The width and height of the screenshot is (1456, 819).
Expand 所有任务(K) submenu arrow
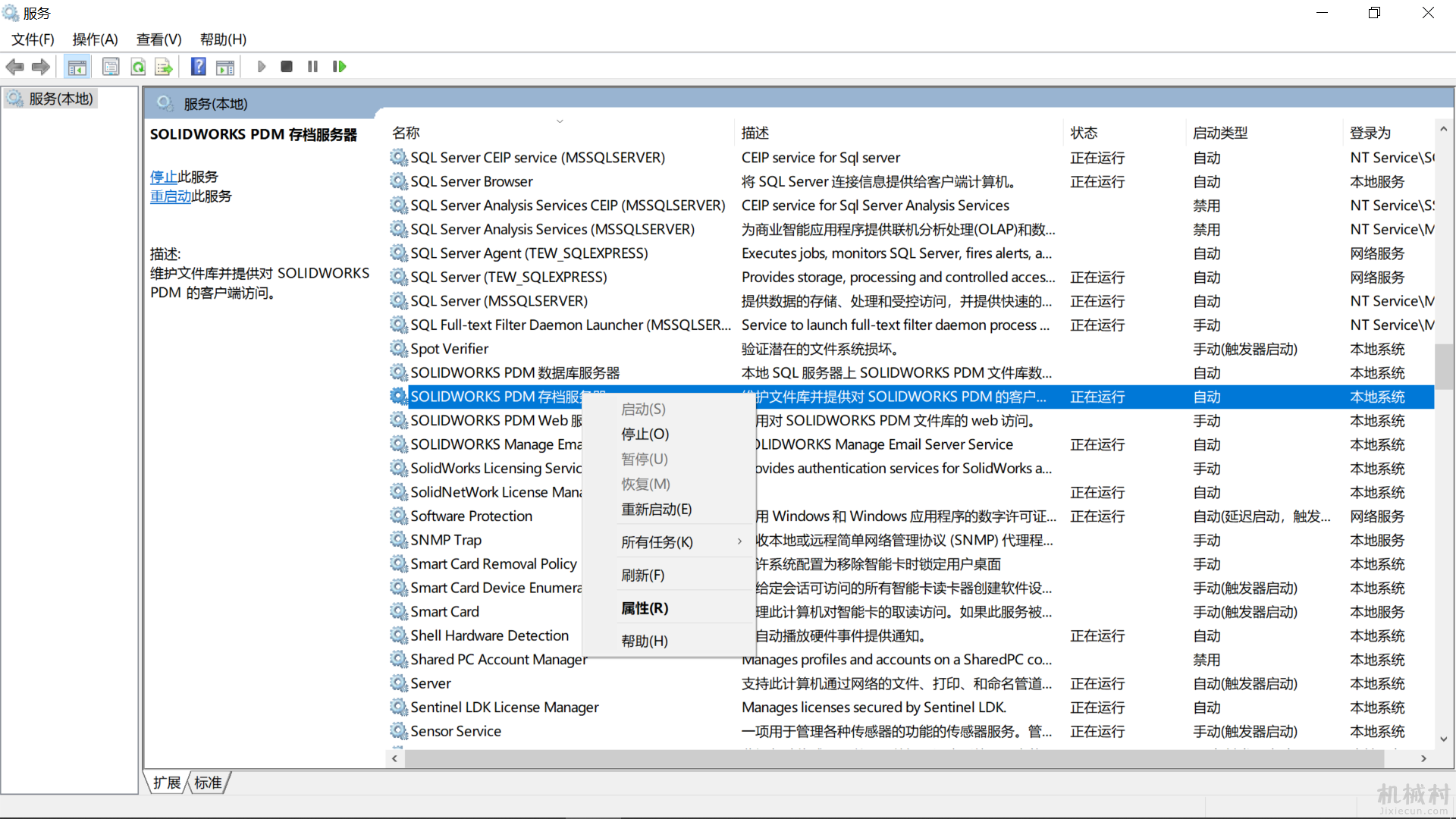739,541
